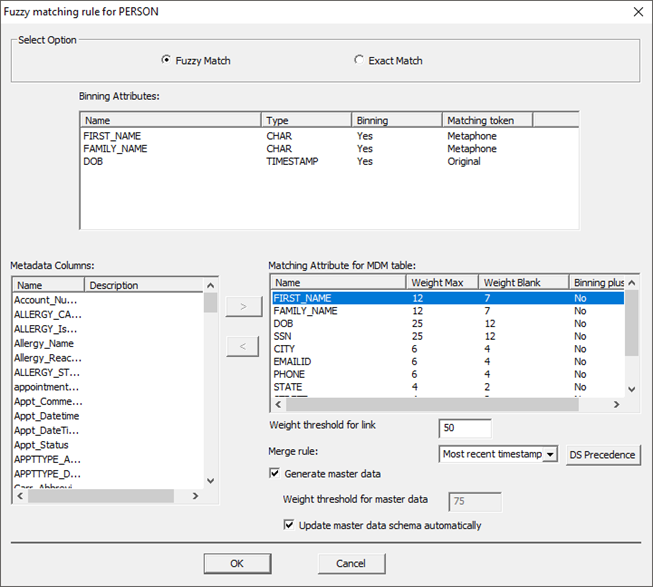Click the Binning column header
Viewport: 653px width, 587px height.
pyautogui.click(x=397, y=120)
